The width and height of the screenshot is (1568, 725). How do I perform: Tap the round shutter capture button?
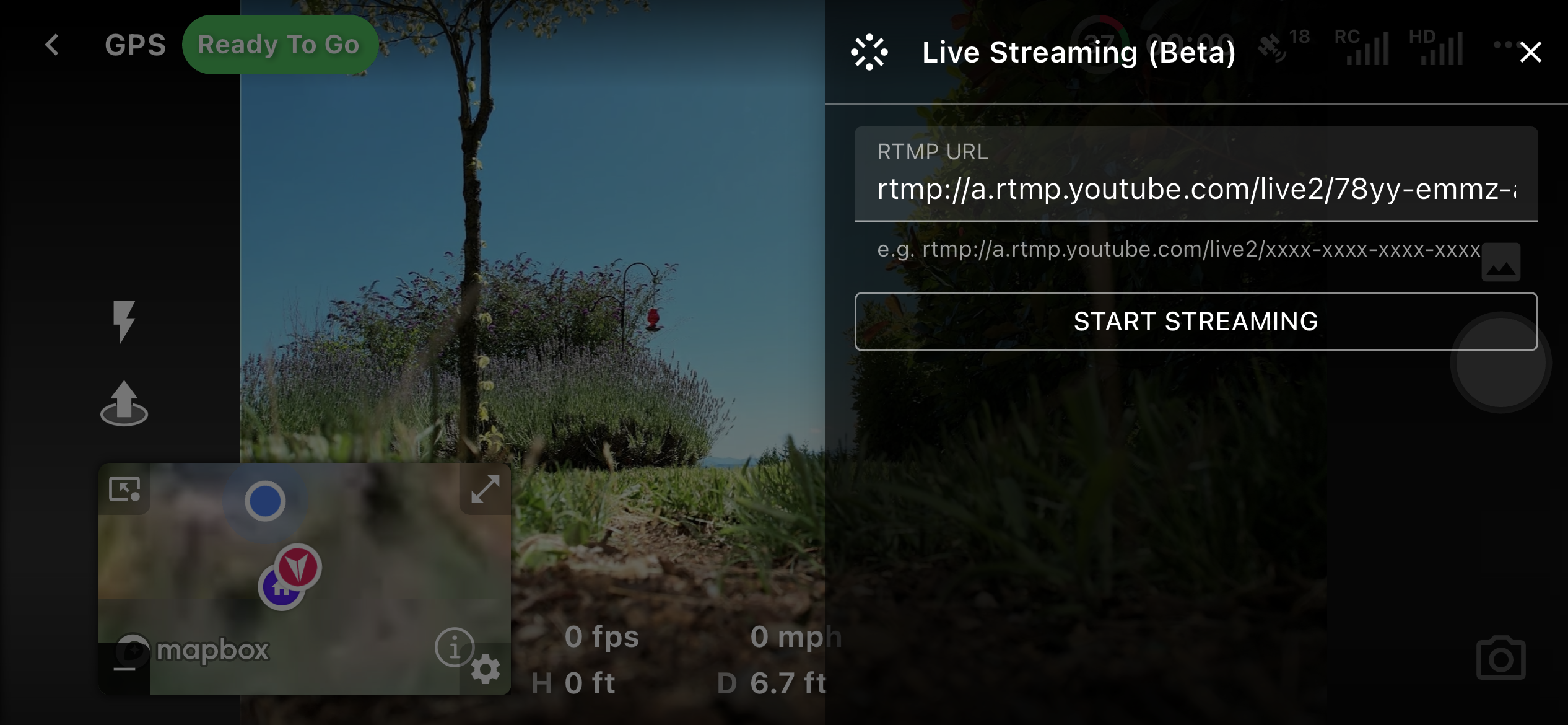point(1500,362)
